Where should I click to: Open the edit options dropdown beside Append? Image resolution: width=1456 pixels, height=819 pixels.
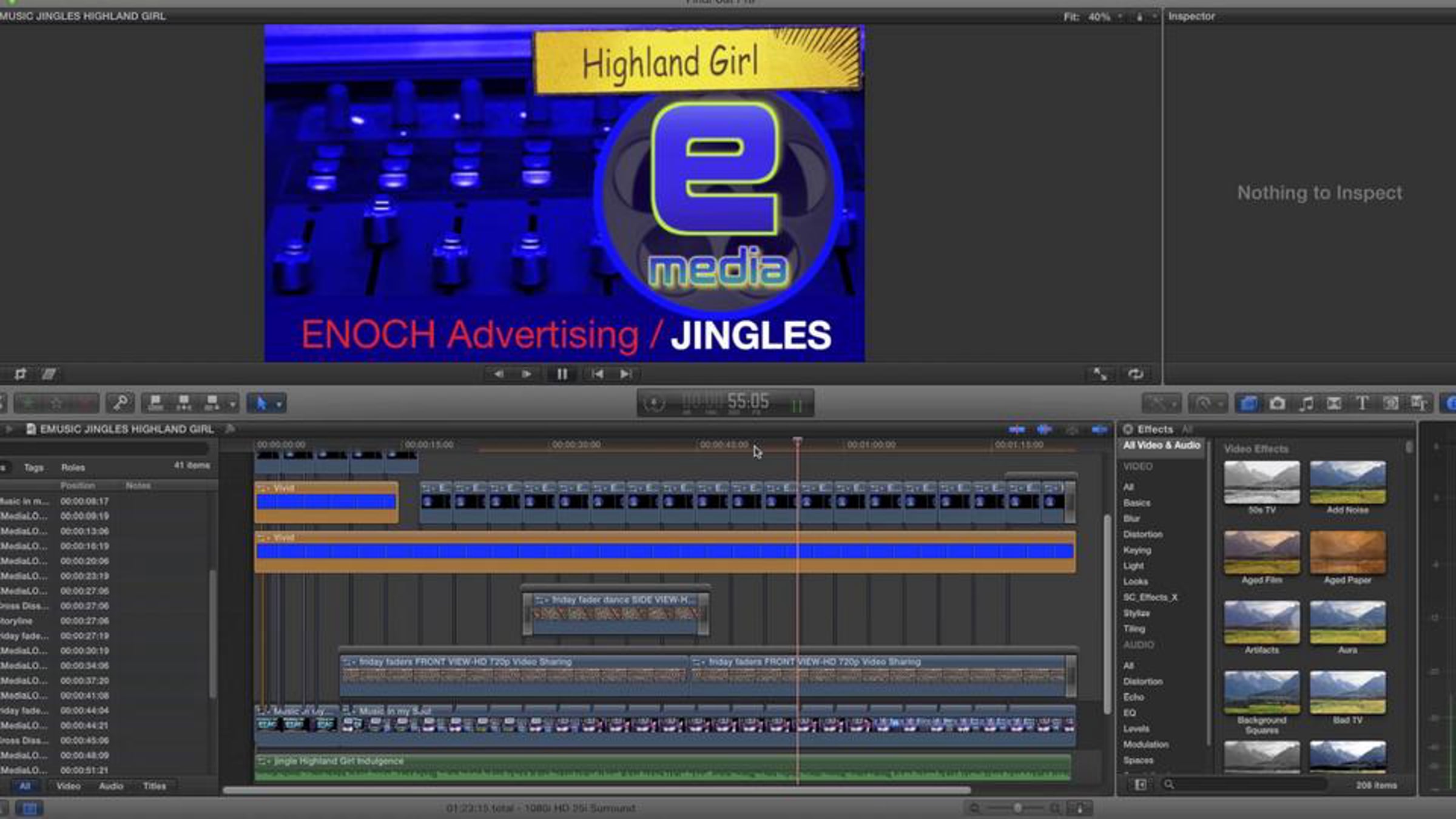(x=232, y=403)
